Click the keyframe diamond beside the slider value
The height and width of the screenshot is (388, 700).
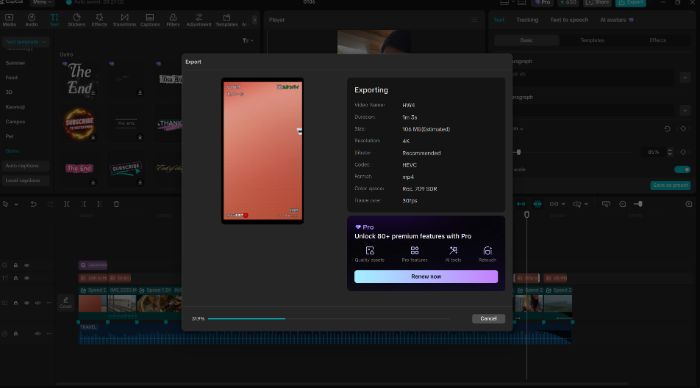tap(683, 152)
